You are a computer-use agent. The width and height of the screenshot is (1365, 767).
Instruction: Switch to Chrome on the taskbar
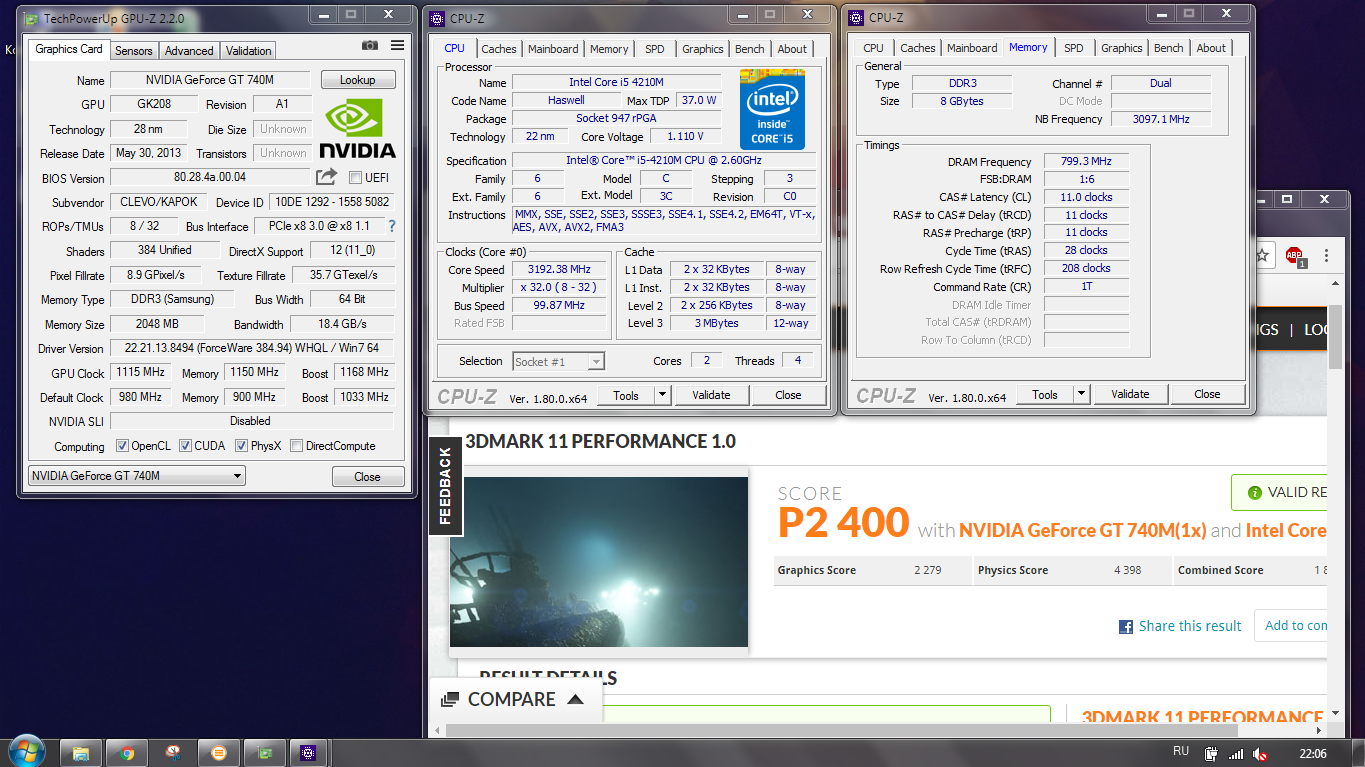(x=127, y=753)
